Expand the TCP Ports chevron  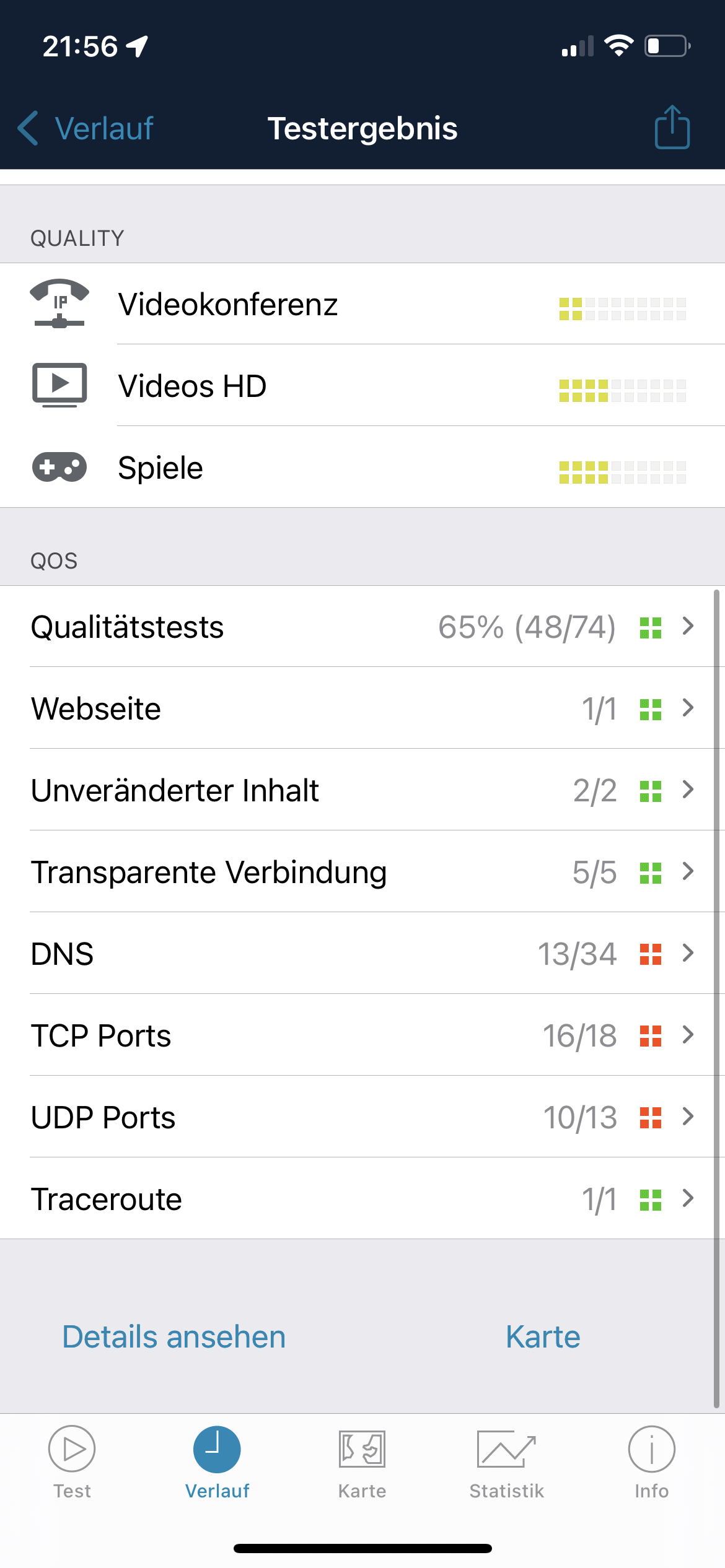coord(687,1035)
